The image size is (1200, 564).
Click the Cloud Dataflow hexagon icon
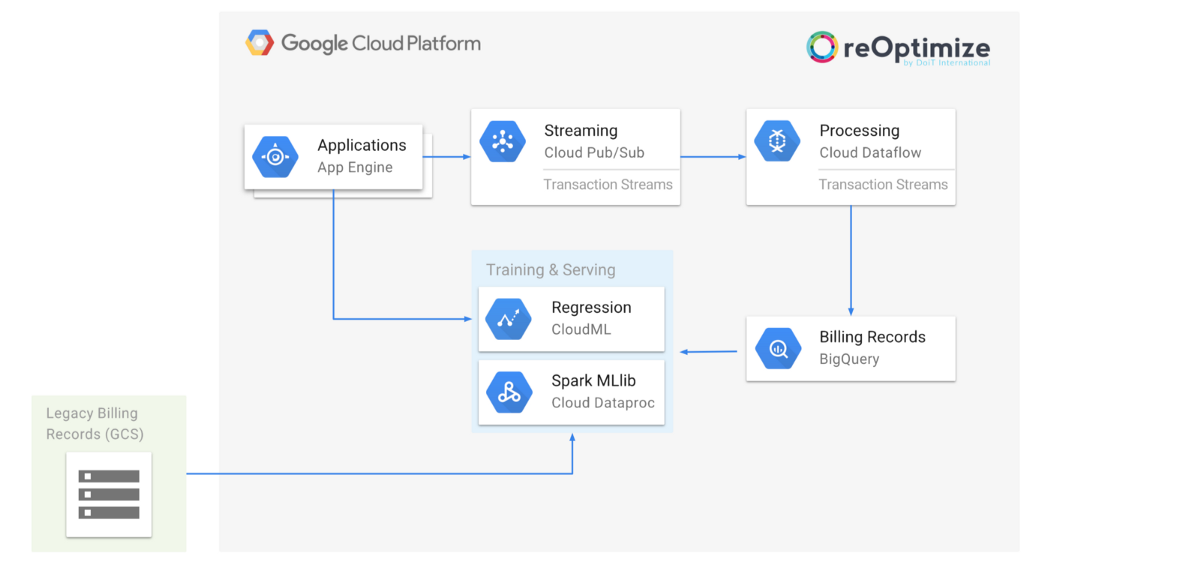[x=777, y=141]
